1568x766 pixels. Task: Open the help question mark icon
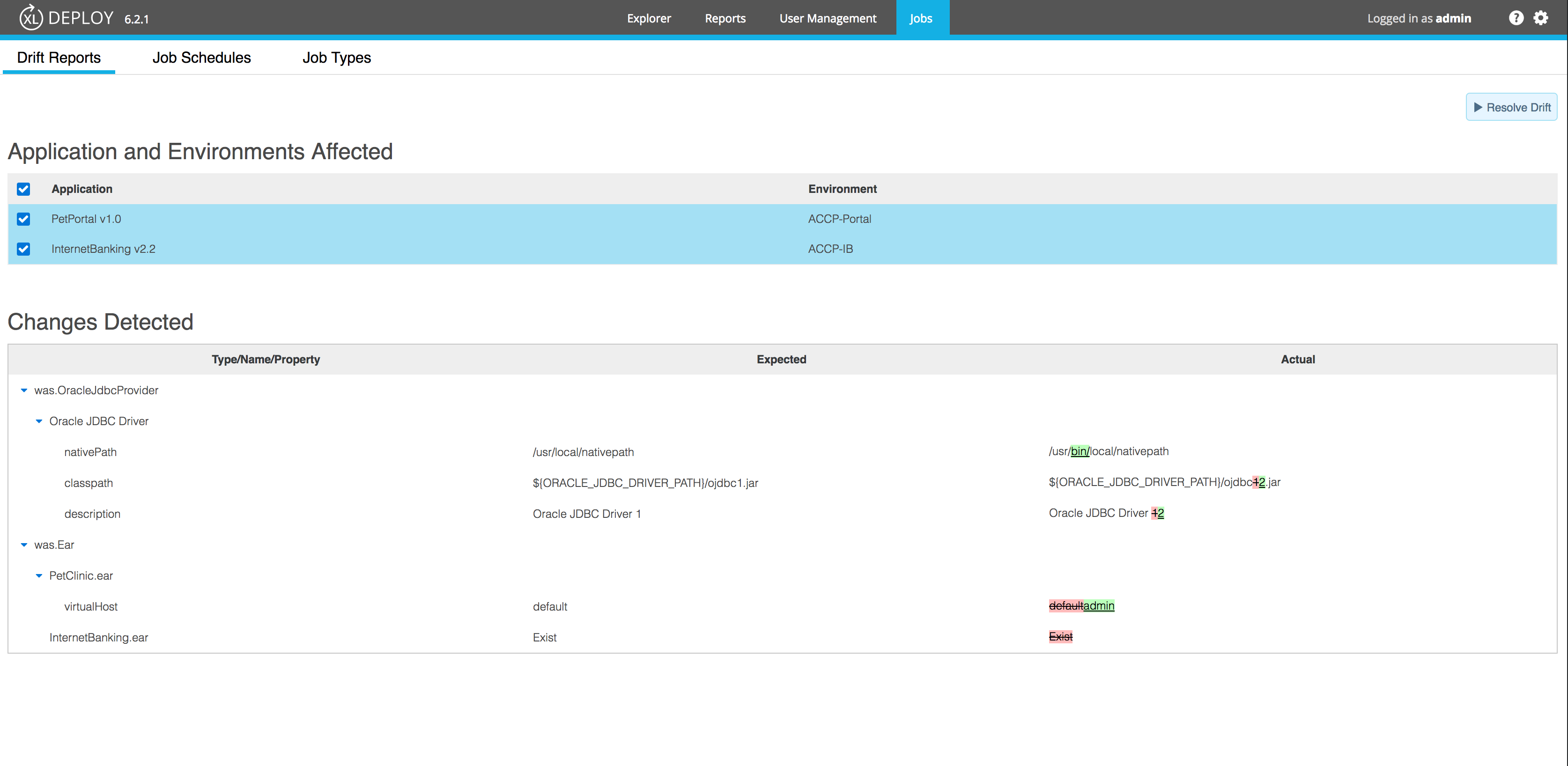tap(1516, 18)
